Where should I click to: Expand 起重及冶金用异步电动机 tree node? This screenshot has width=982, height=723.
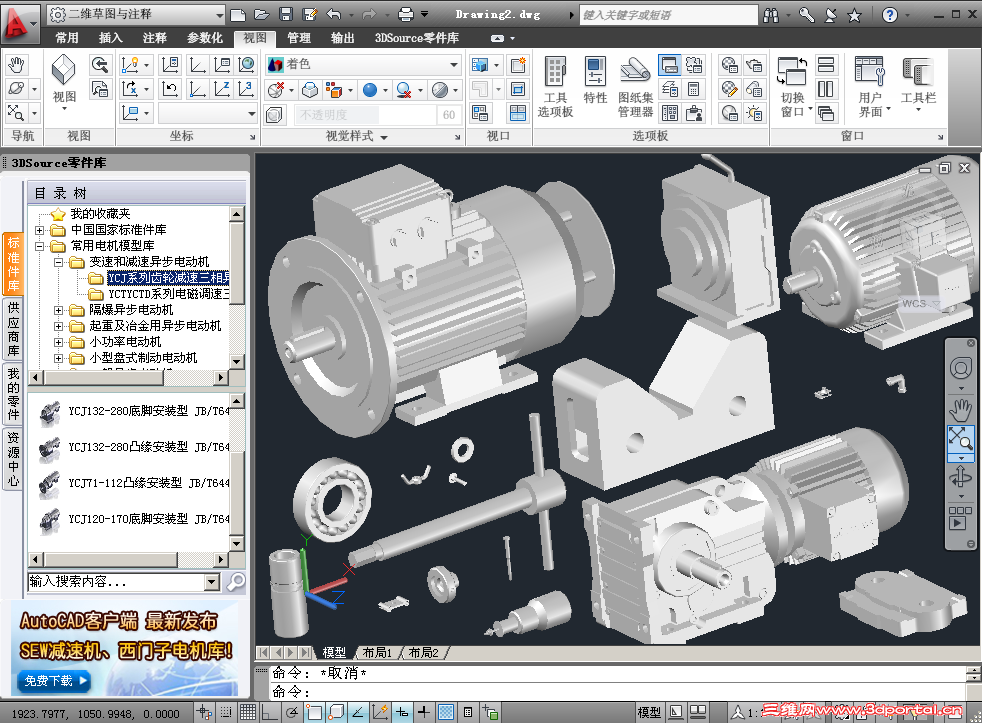point(58,326)
